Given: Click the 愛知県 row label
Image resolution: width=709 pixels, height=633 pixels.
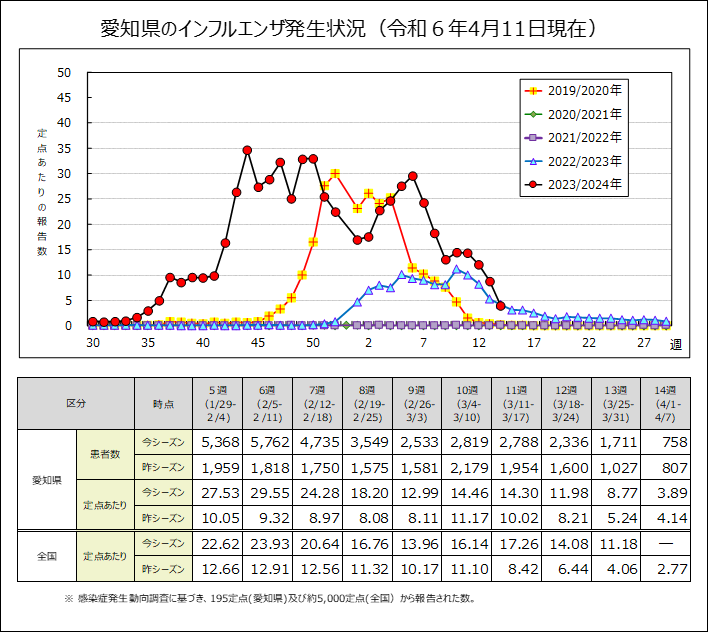Looking at the screenshot, I should 47,480.
